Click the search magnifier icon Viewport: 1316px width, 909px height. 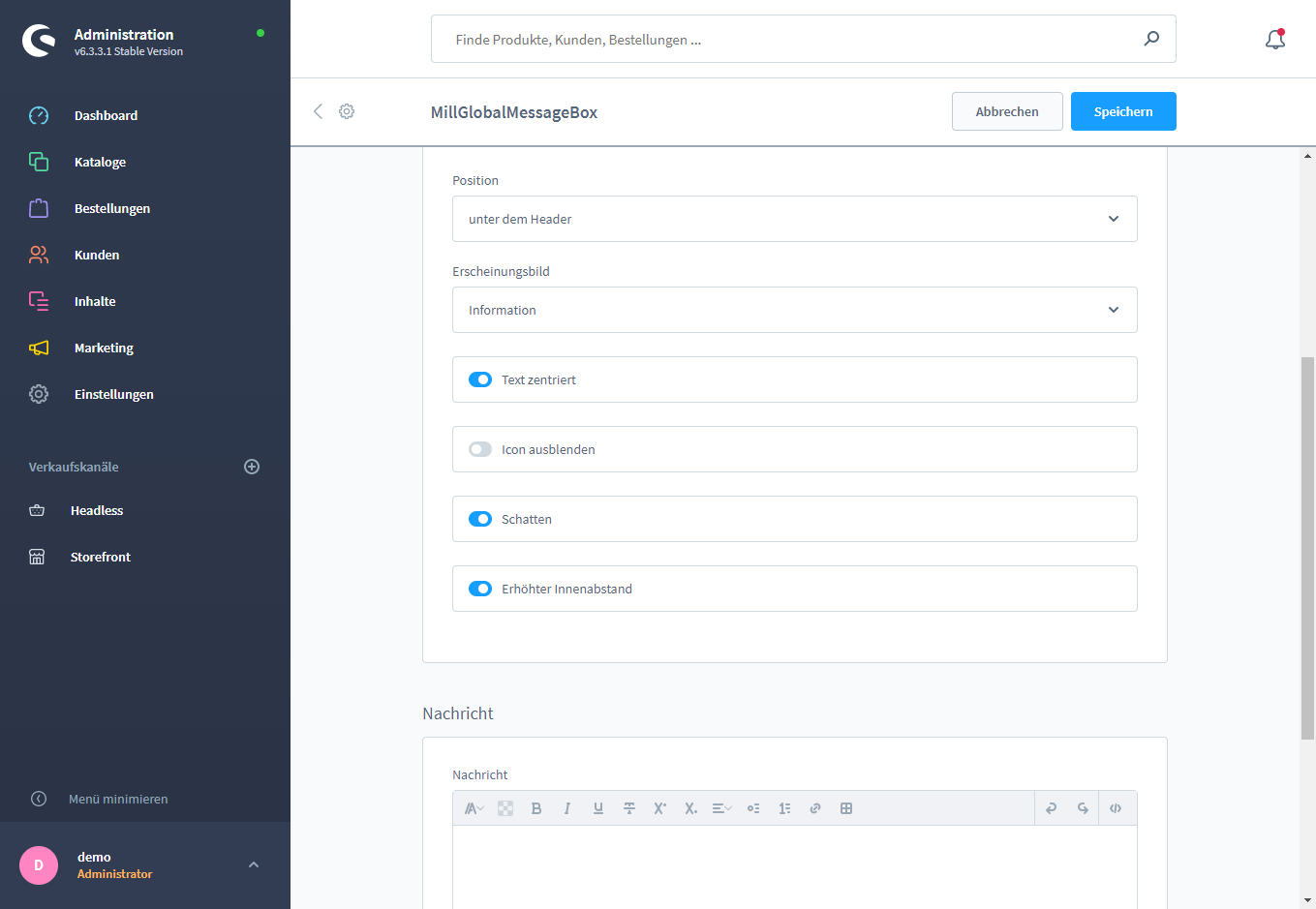click(x=1151, y=39)
